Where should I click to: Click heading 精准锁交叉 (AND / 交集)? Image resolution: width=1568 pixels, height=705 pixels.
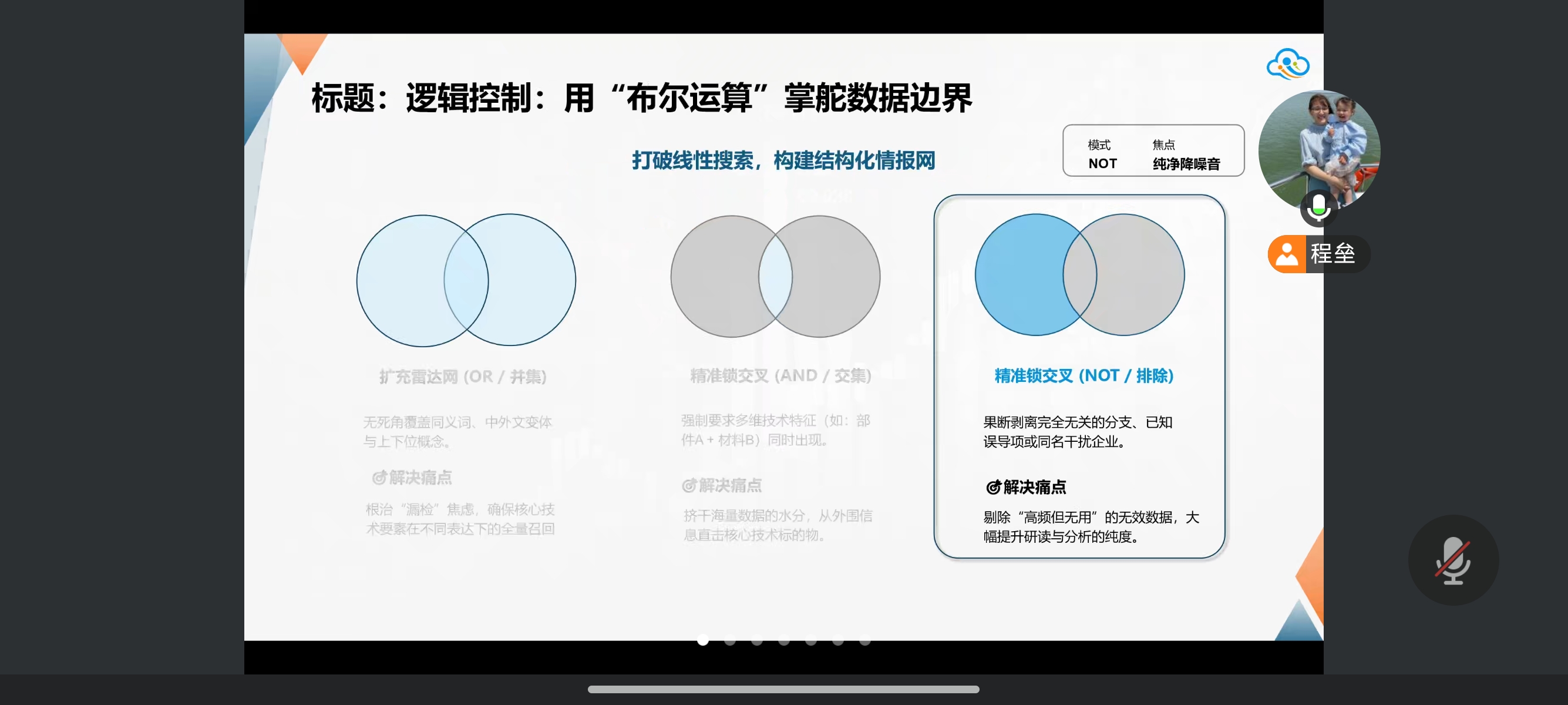pos(780,375)
